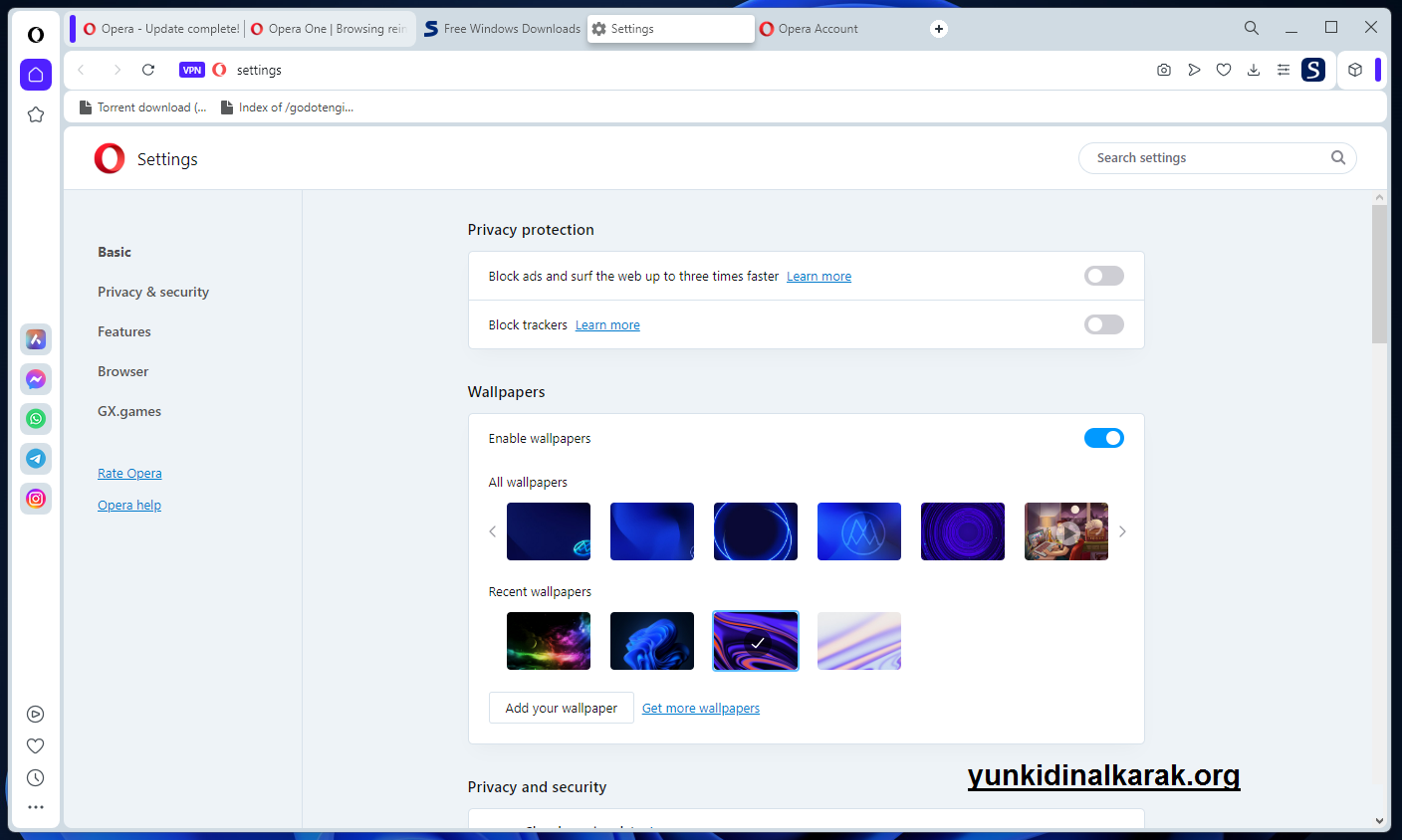Open the sidebar bookmarks star icon
1402x840 pixels.
36,114
